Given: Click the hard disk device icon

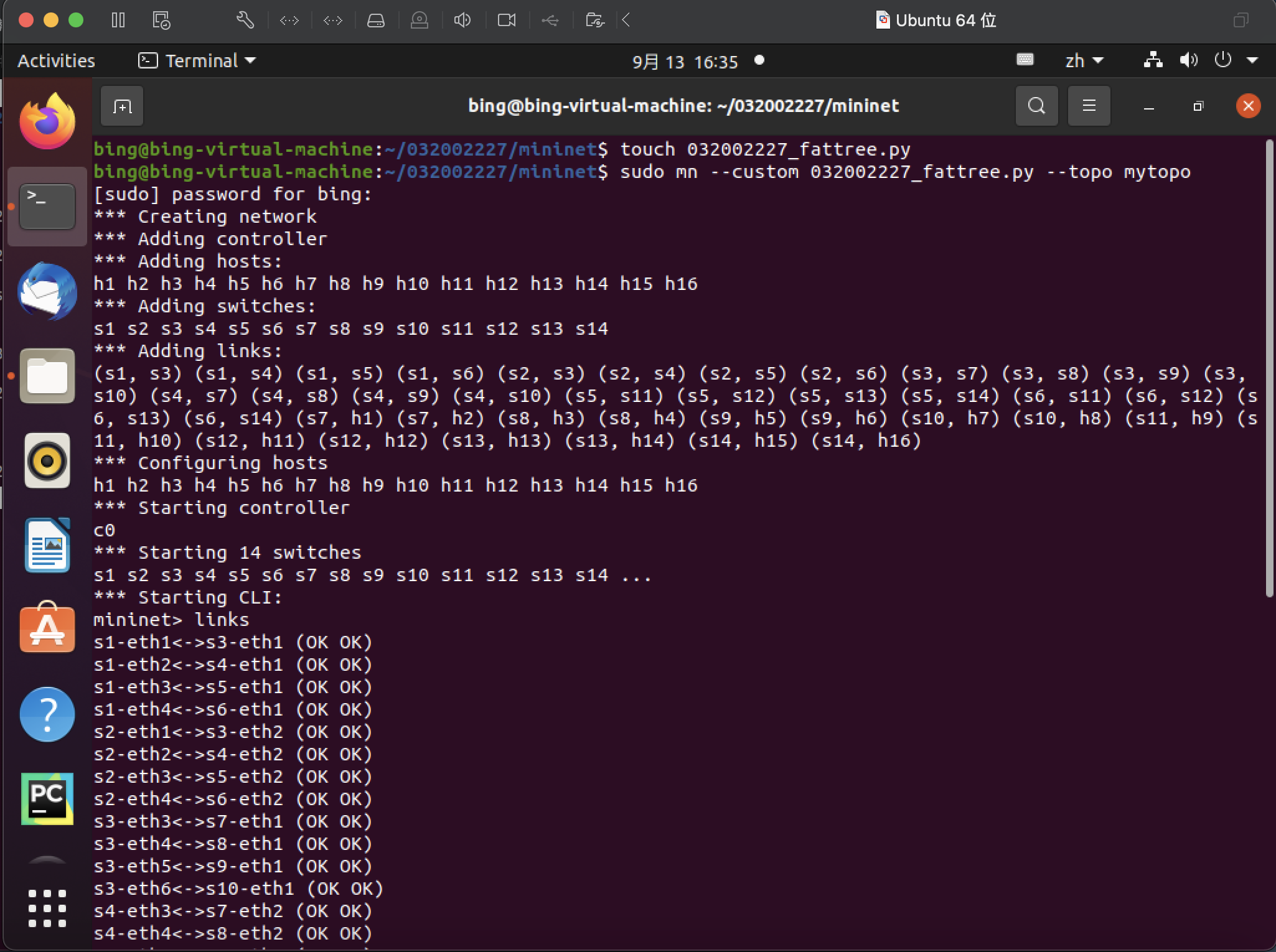Looking at the screenshot, I should pyautogui.click(x=375, y=21).
